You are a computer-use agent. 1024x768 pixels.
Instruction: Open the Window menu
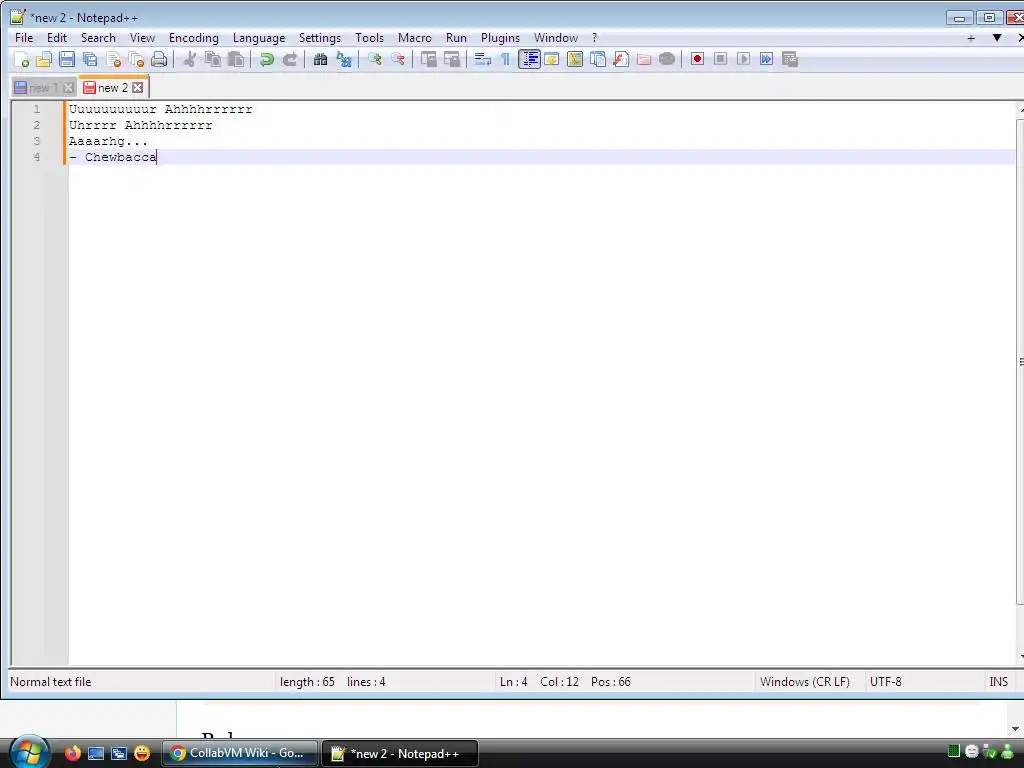pyautogui.click(x=556, y=38)
